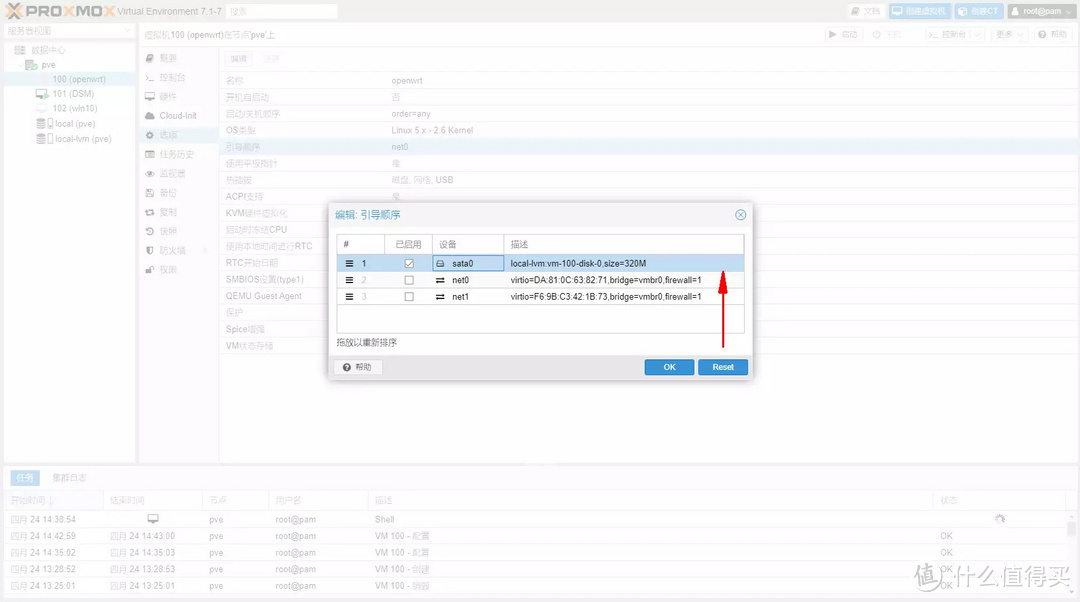Screen dimensions: 1080x602
Task: Open the Console button in the top toolbar
Action: pyautogui.click(x=948, y=34)
